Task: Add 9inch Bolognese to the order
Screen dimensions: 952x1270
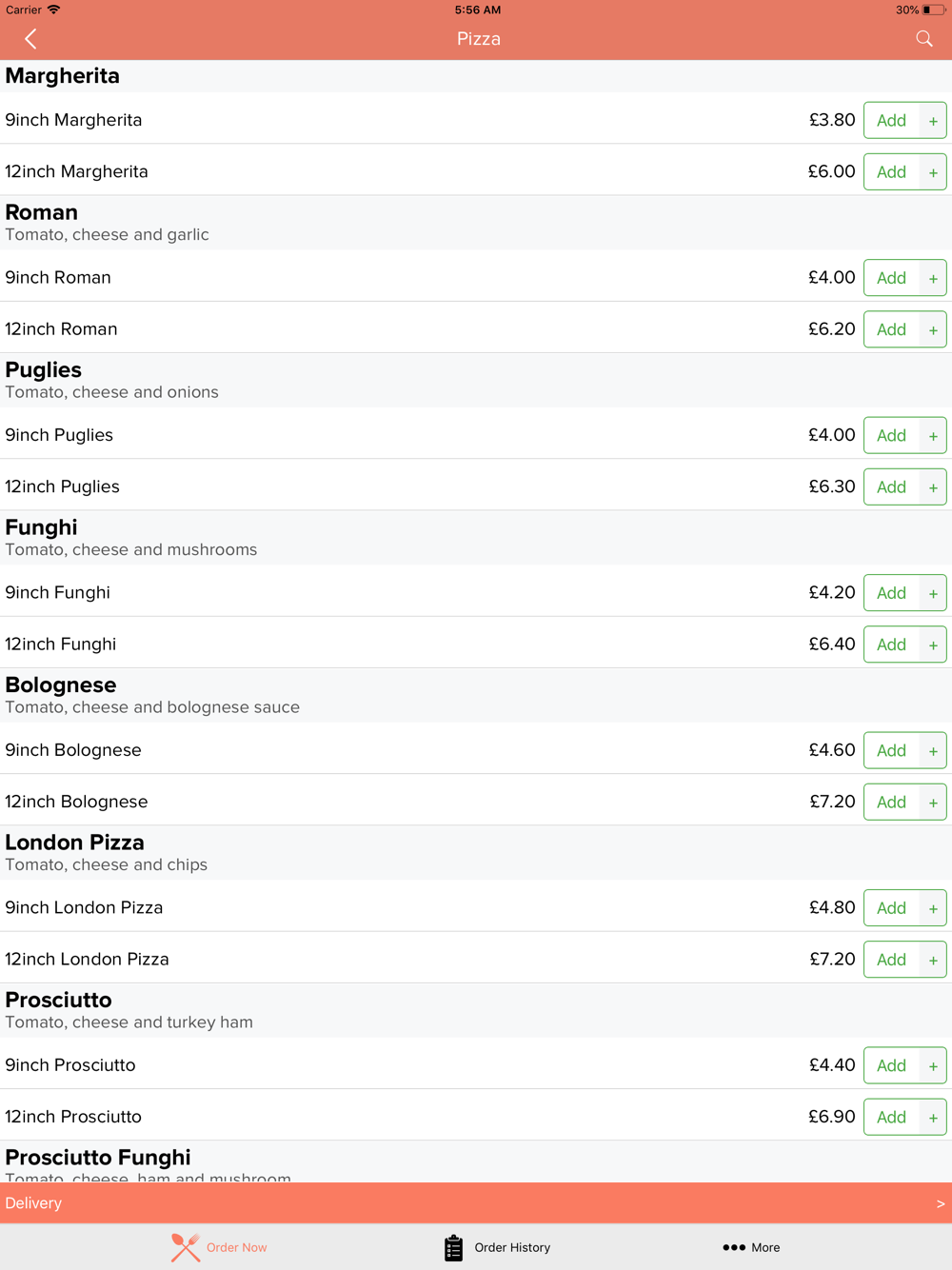Action: 892,751
